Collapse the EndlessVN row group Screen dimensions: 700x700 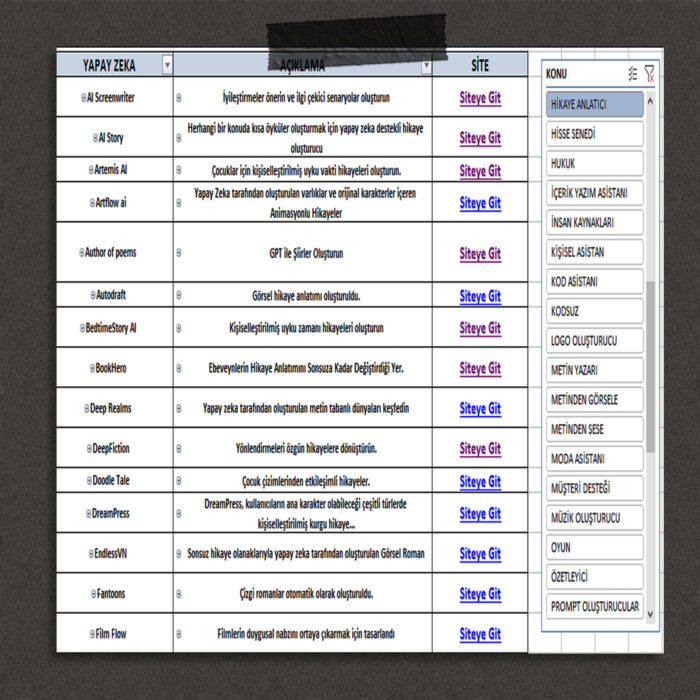click(x=91, y=554)
